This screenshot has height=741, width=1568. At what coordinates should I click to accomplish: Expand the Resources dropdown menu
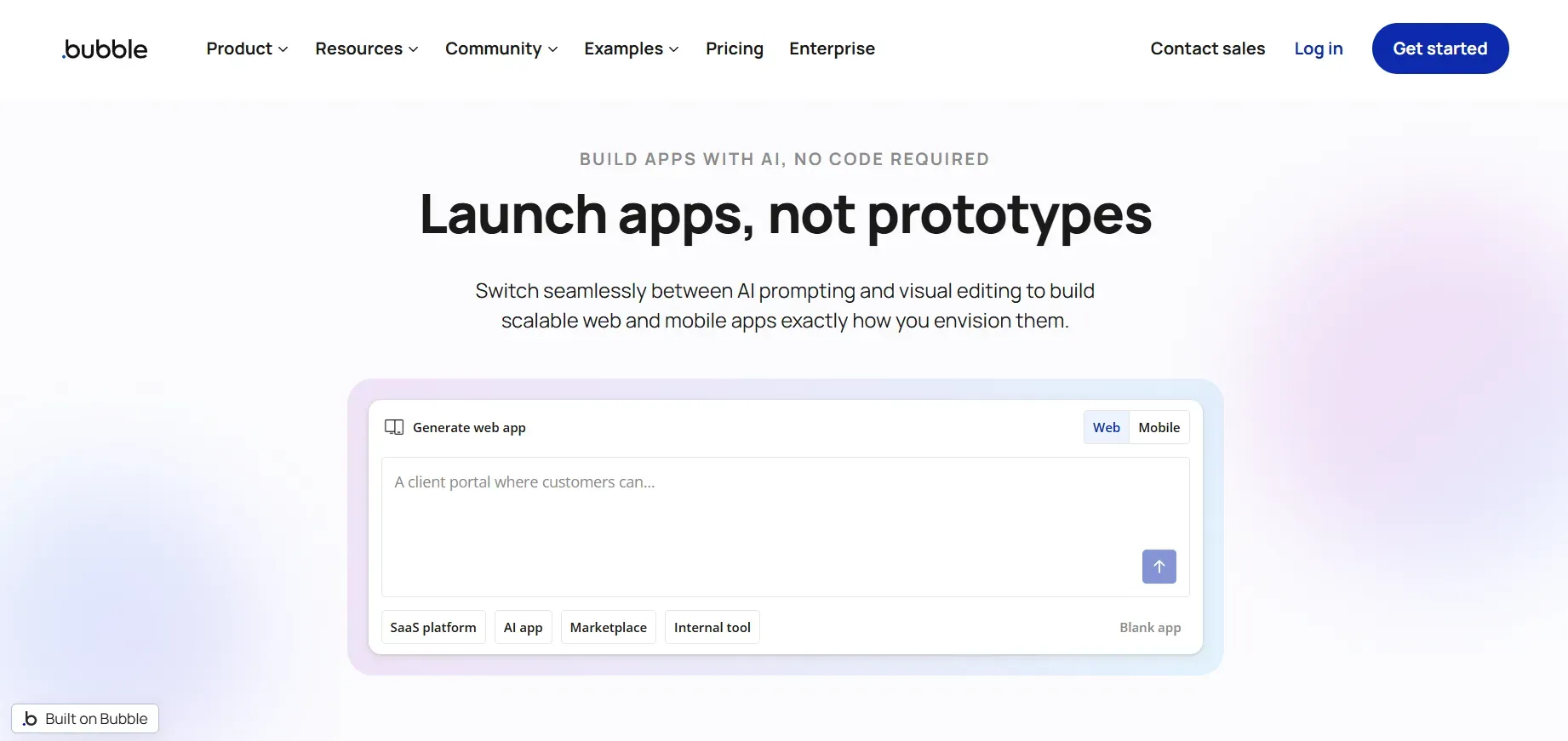click(x=366, y=48)
